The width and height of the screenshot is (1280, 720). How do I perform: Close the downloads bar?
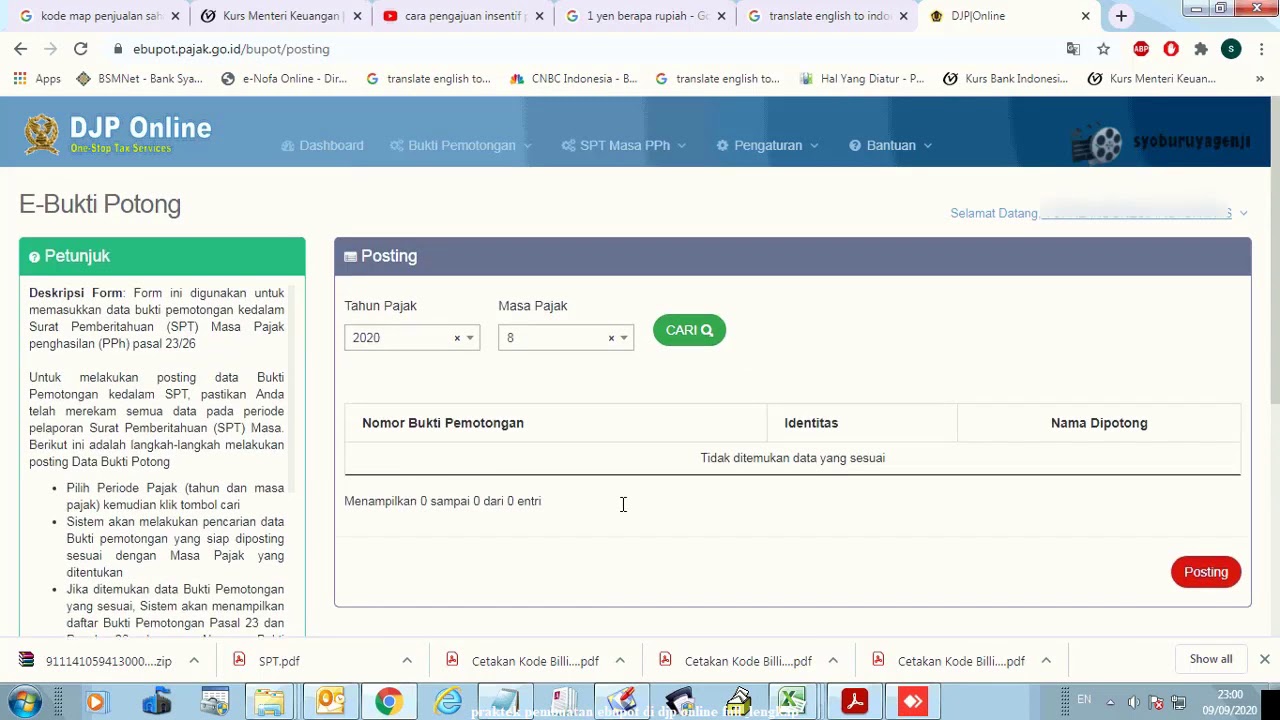tap(1264, 659)
